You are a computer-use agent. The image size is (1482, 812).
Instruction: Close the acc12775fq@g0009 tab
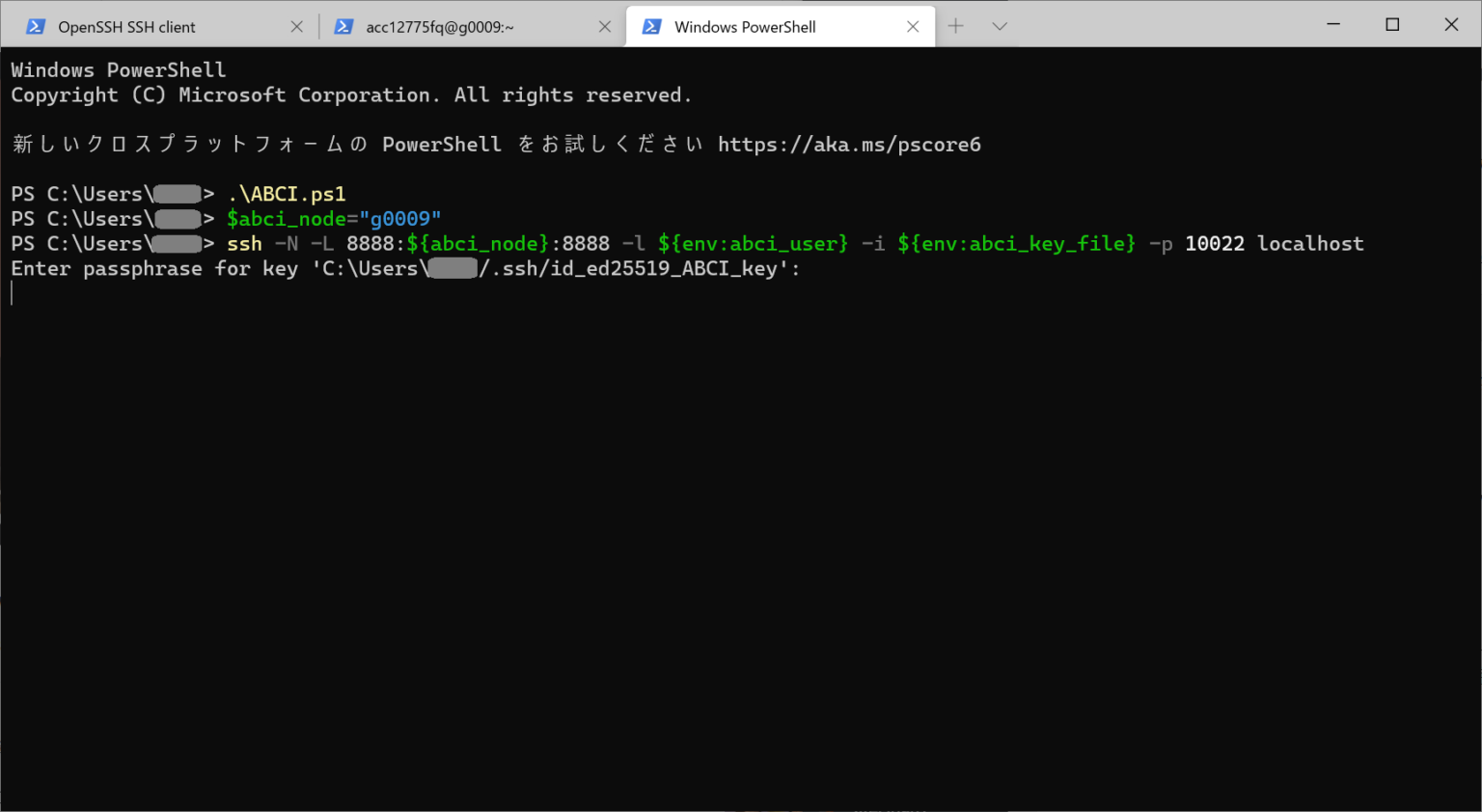click(605, 26)
